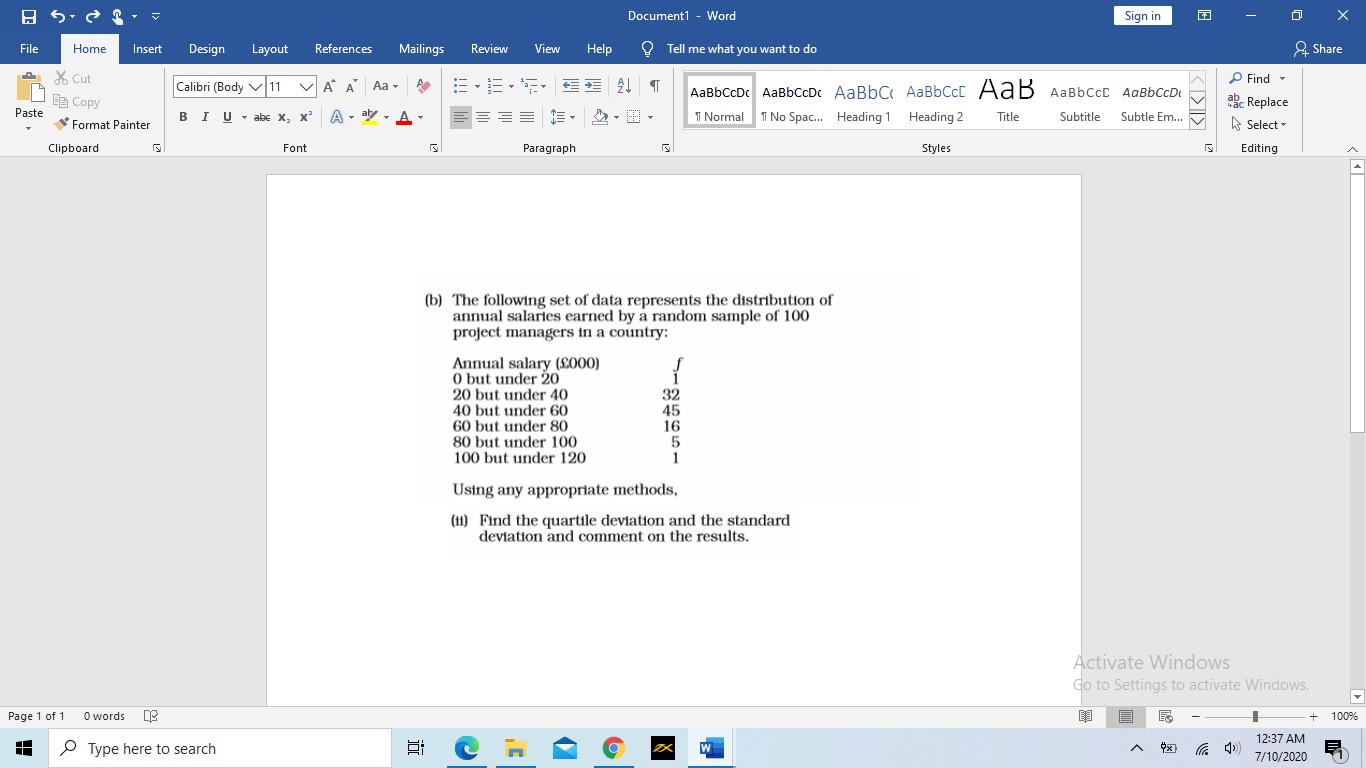Viewport: 1366px width, 768px height.
Task: Switch to the Layout tab
Action: (x=269, y=49)
